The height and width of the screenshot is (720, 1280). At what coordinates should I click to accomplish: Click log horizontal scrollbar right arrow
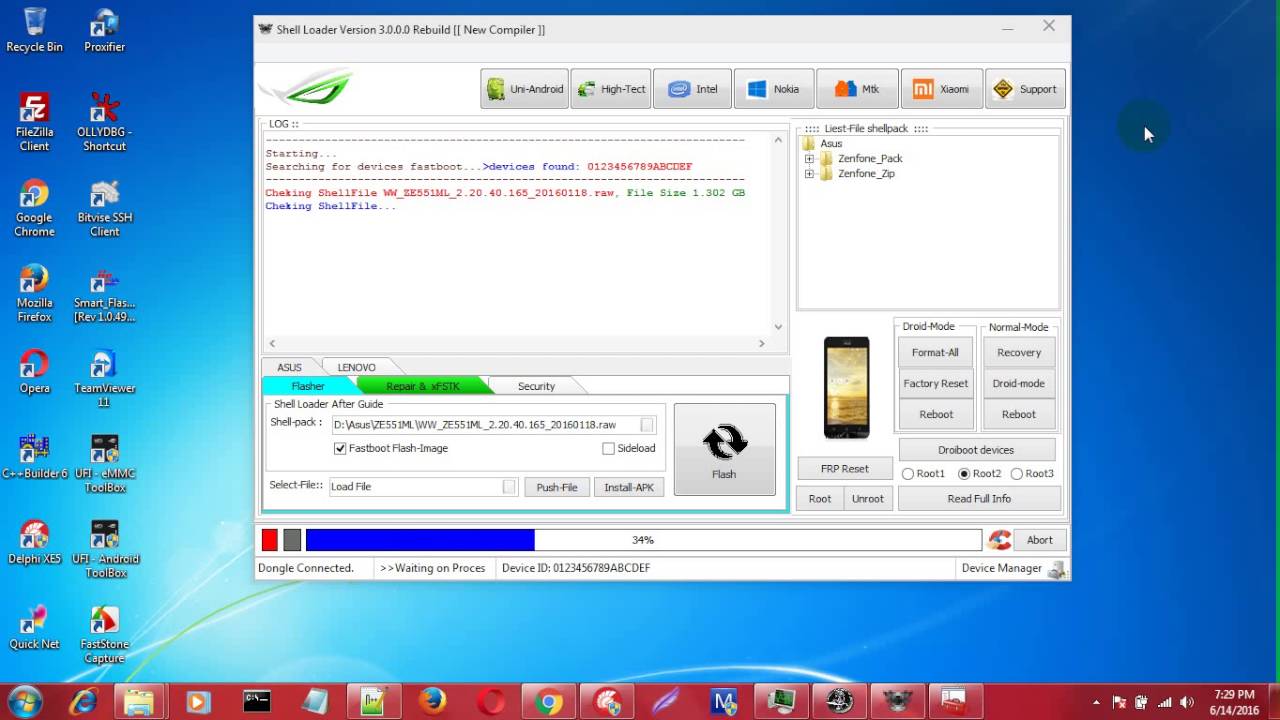click(761, 343)
